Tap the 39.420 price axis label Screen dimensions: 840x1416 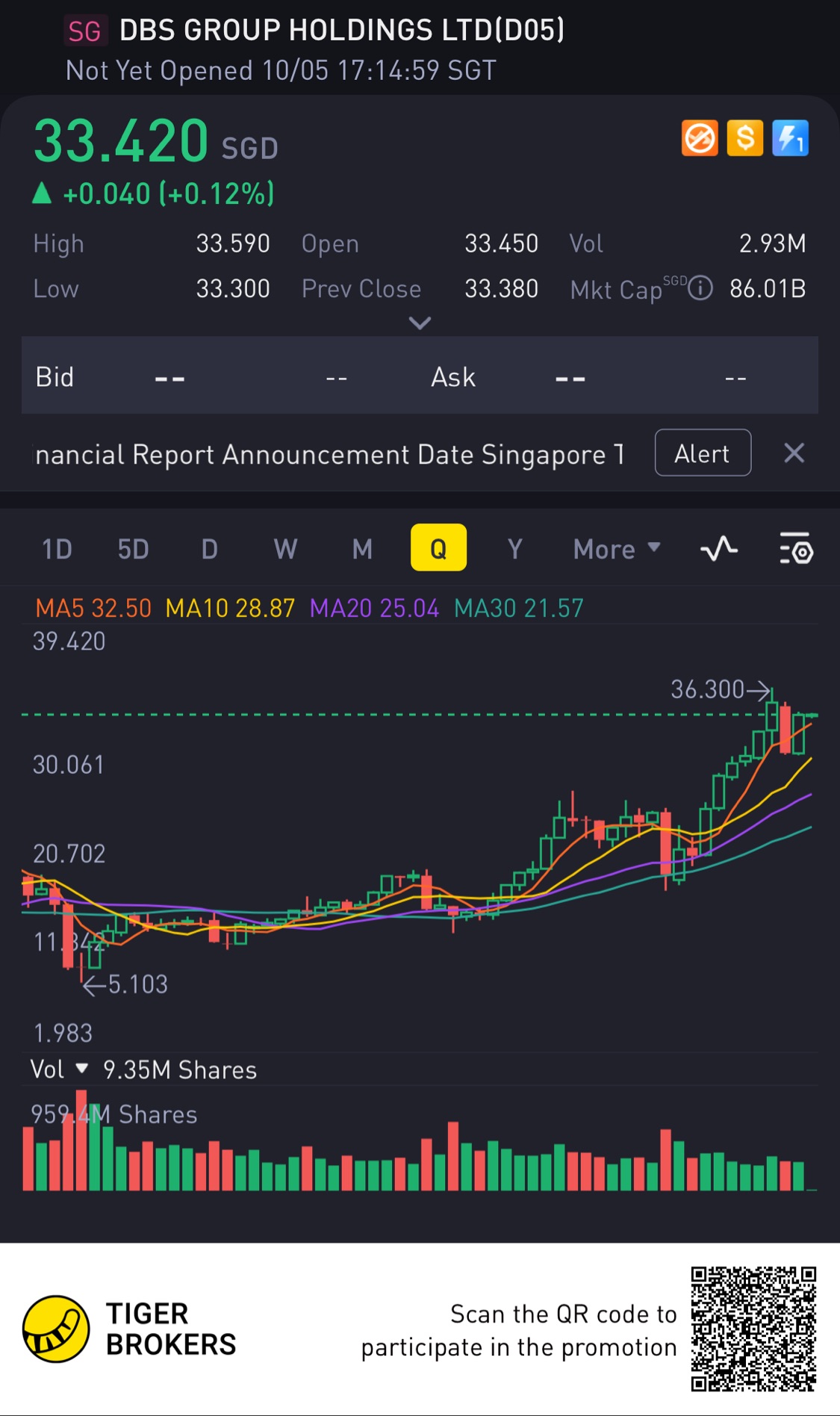click(69, 642)
